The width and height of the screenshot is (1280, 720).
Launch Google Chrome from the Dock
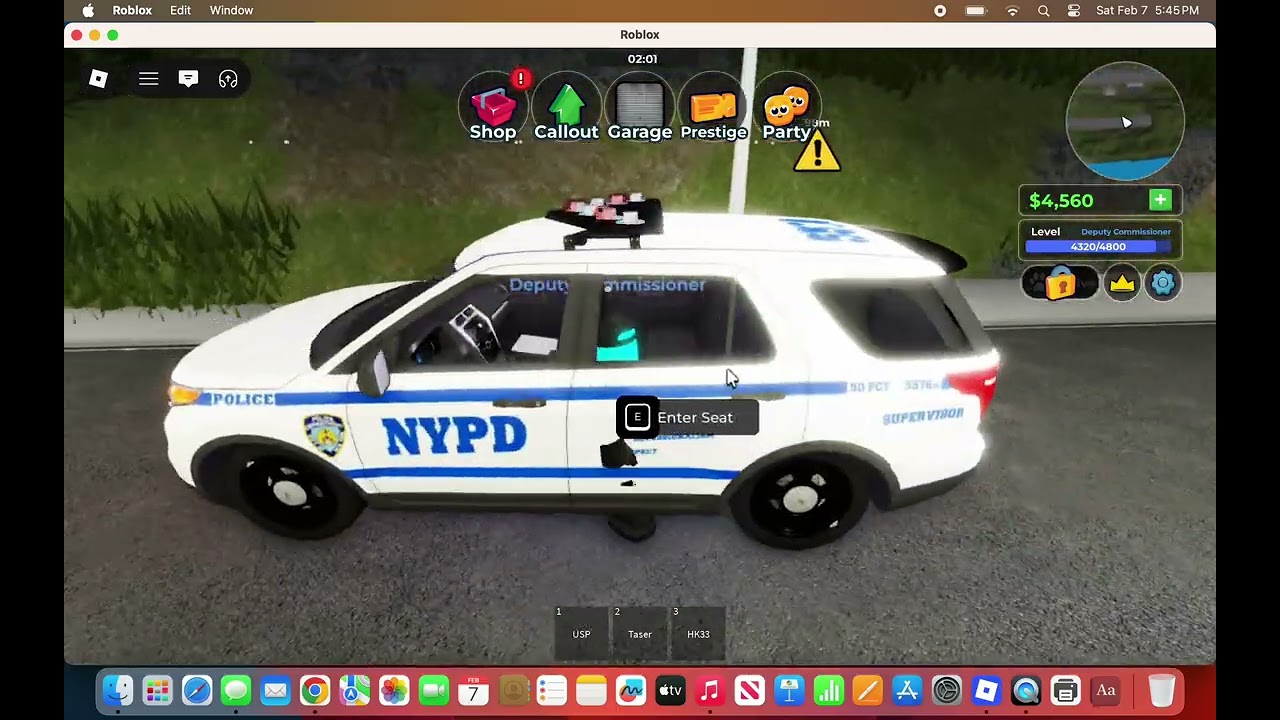(315, 690)
